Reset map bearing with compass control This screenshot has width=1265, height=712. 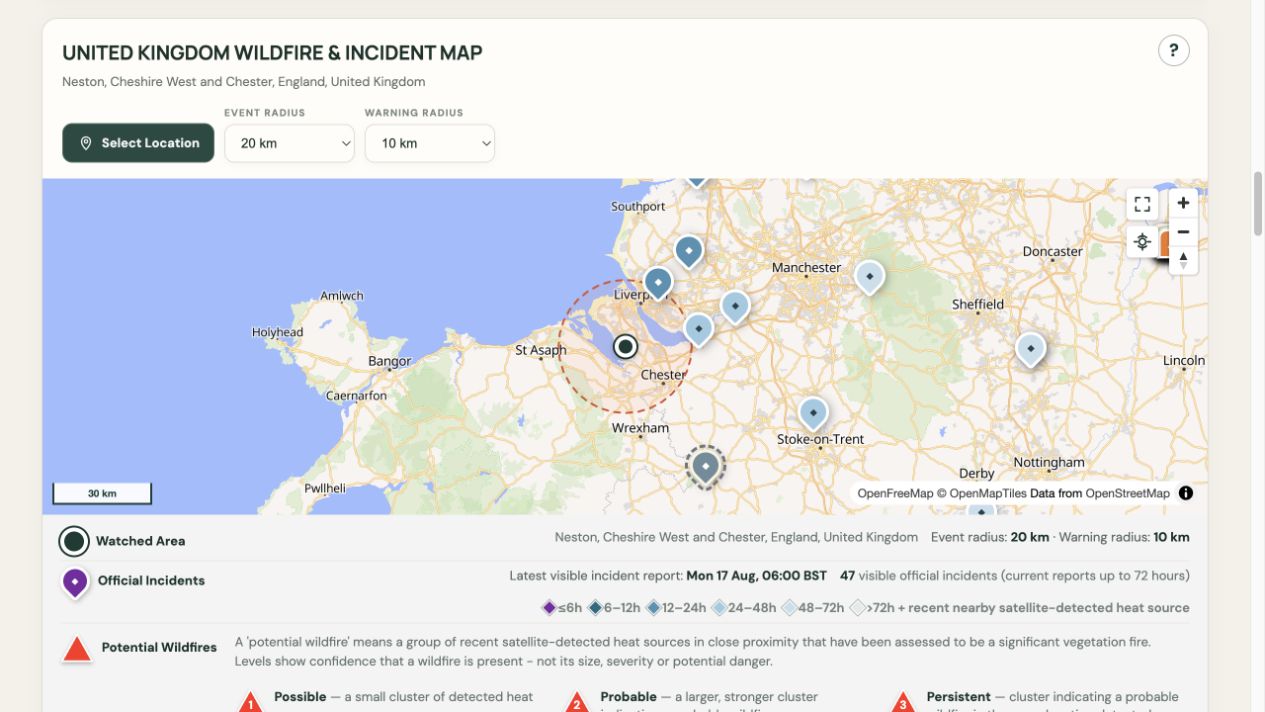[1183, 260]
